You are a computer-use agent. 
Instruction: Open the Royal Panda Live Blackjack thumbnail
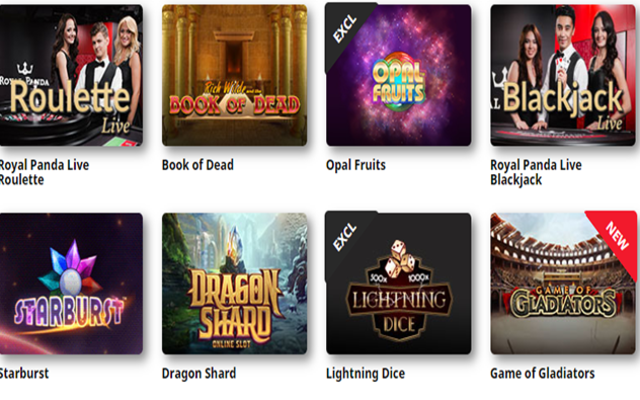coord(563,75)
